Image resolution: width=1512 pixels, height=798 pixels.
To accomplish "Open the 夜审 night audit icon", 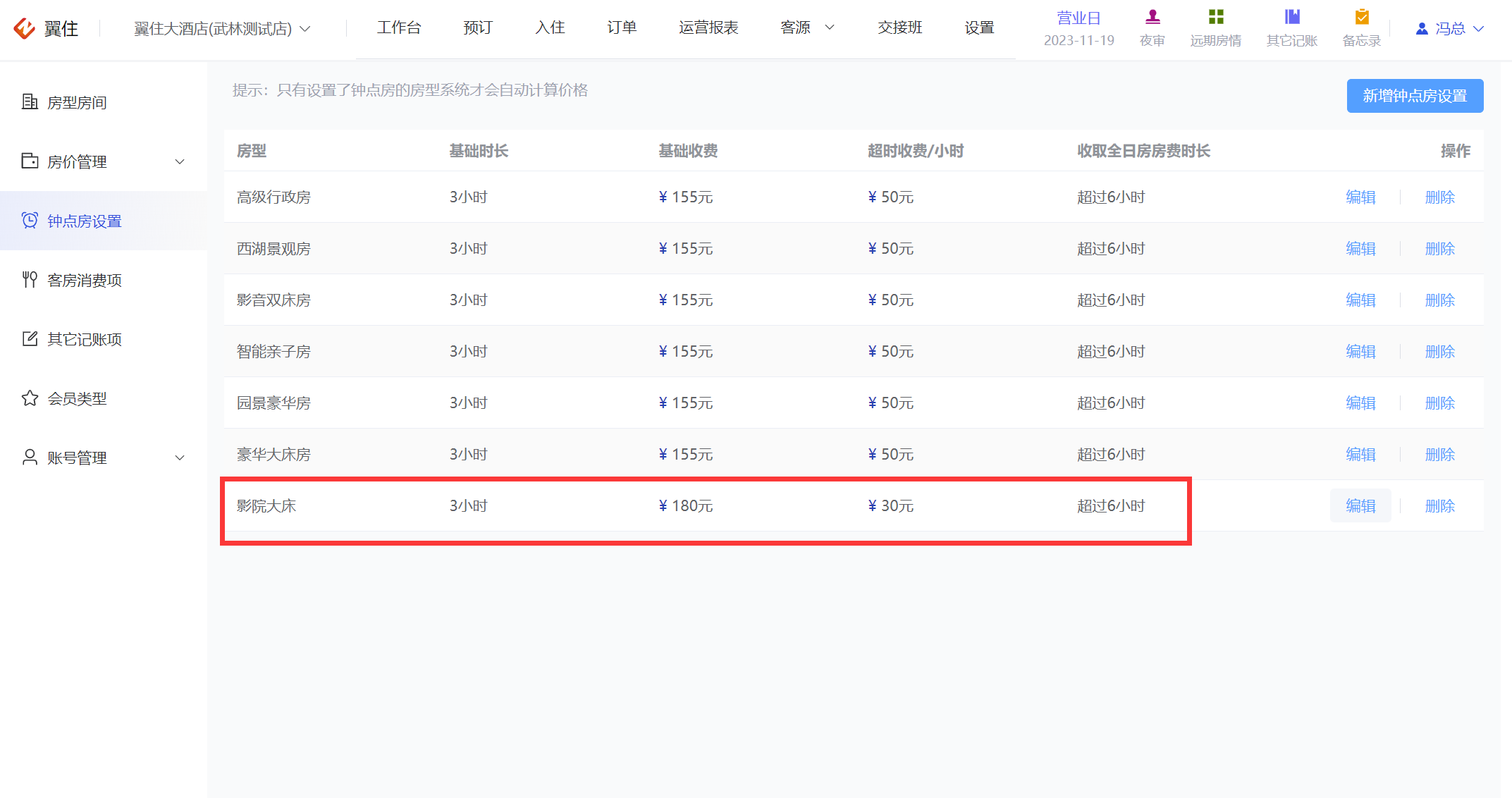I will [1153, 17].
